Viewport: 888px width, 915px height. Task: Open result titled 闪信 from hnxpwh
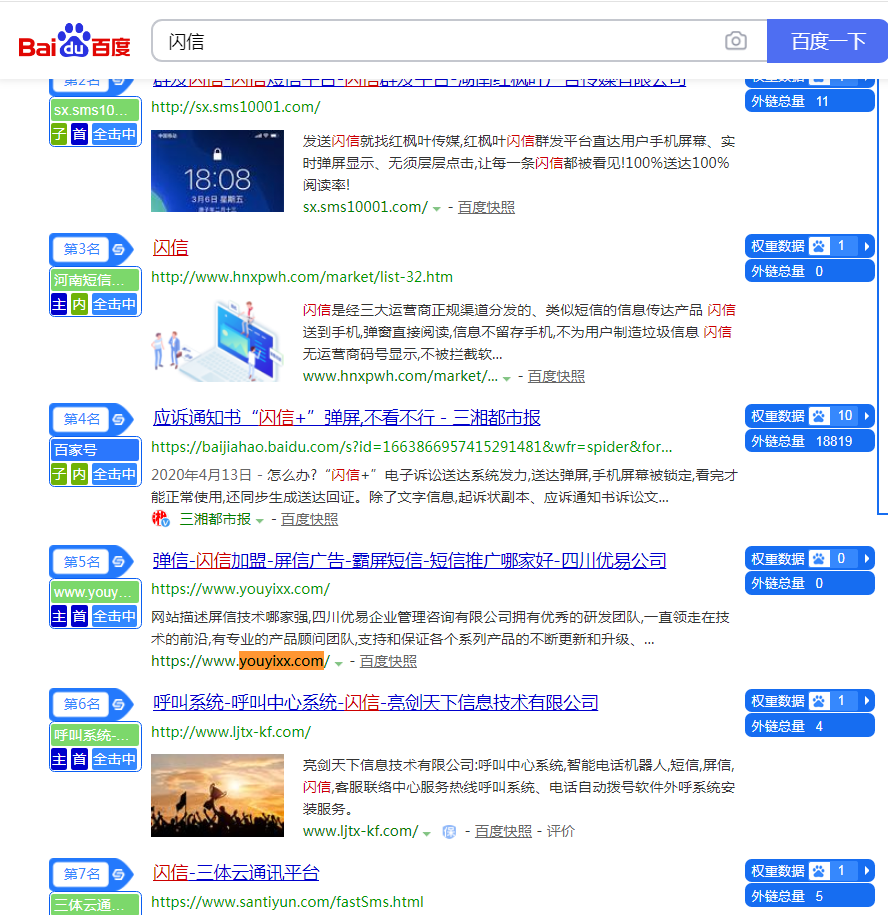170,247
